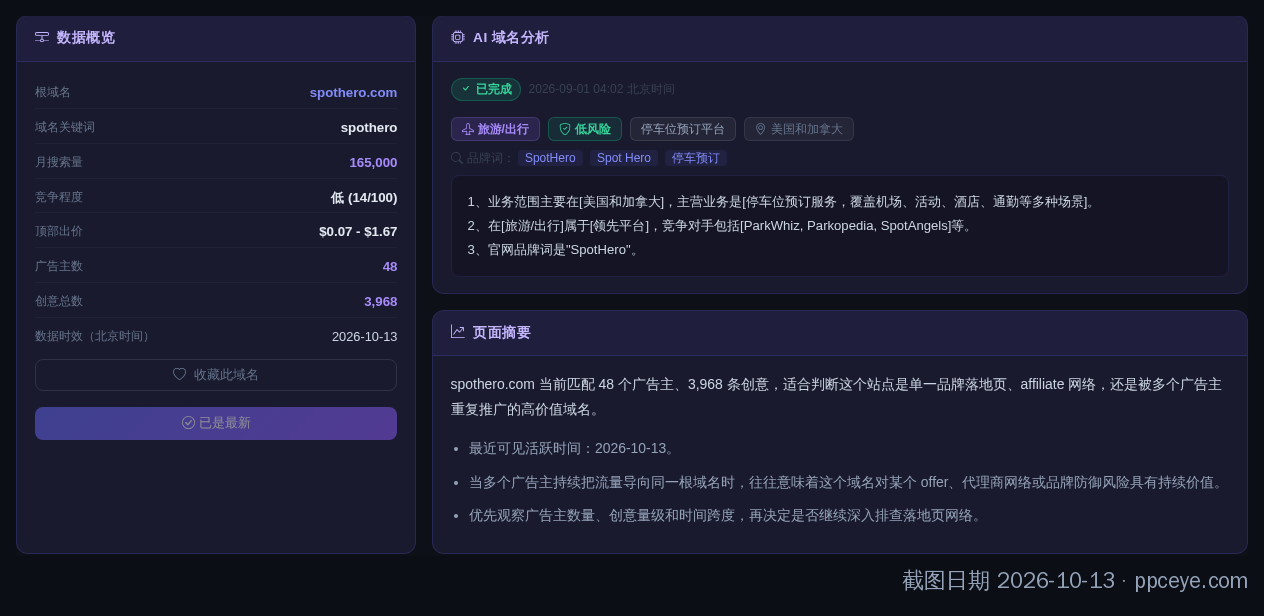Click the 数据概览 panel header icon
1264x616 pixels.
click(x=42, y=37)
